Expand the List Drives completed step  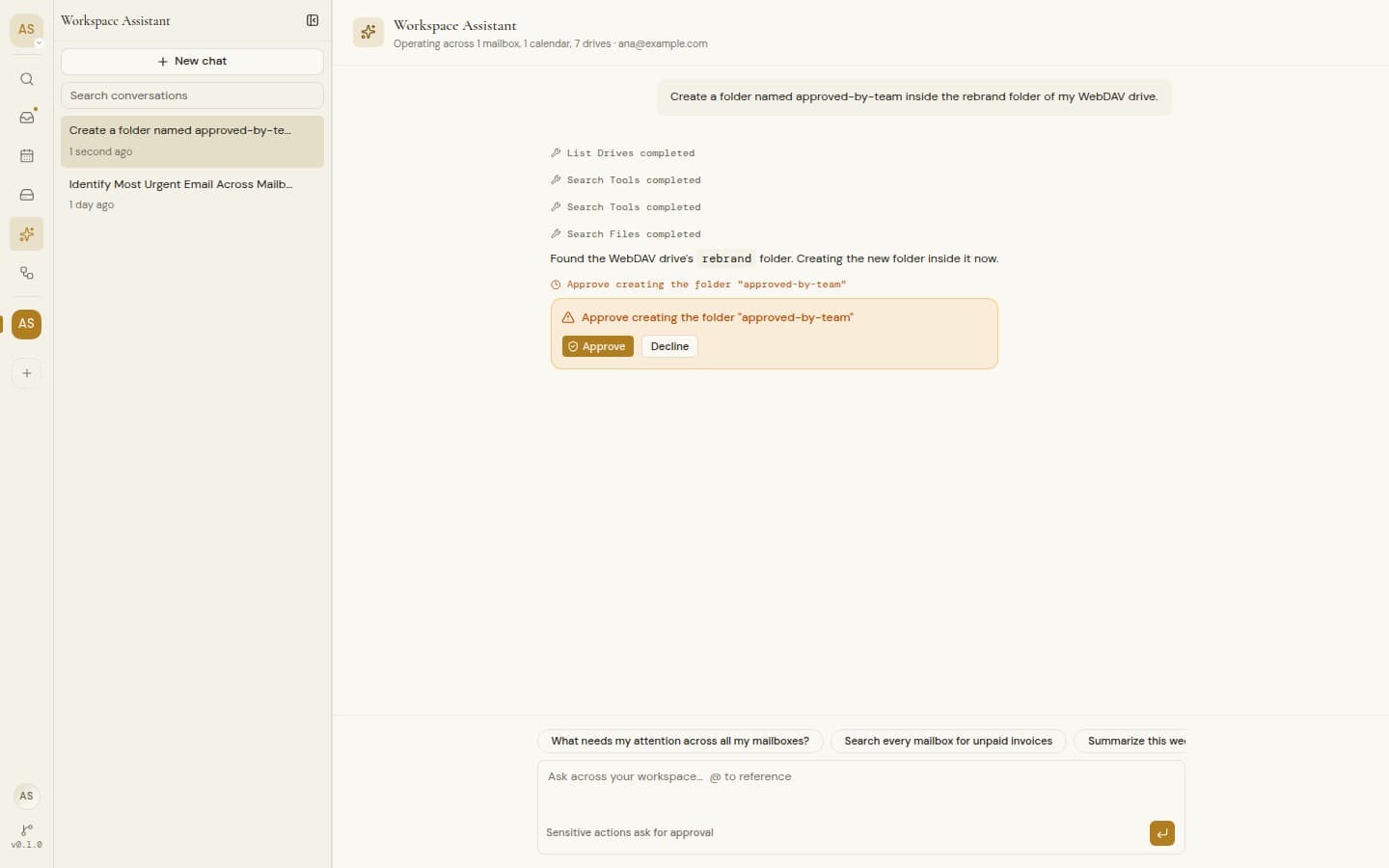(x=622, y=153)
